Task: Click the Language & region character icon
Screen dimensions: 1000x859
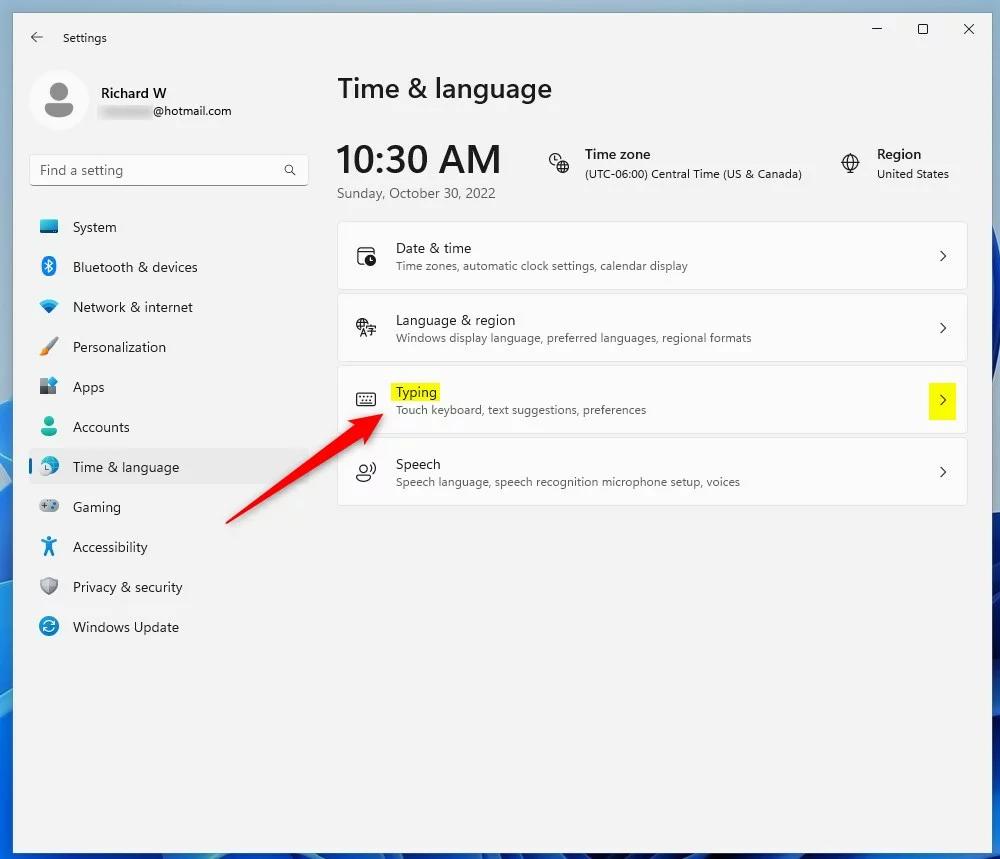Action: pos(365,327)
